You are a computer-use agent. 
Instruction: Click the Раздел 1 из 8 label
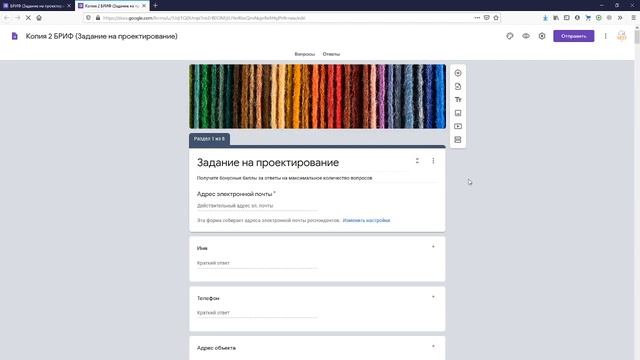coord(209,139)
